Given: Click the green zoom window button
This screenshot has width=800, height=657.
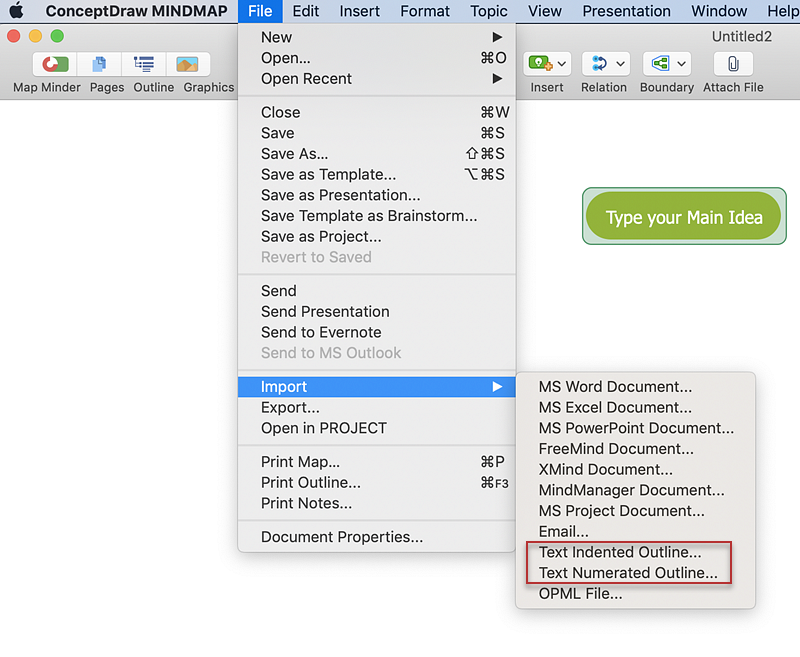Looking at the screenshot, I should tap(57, 36).
